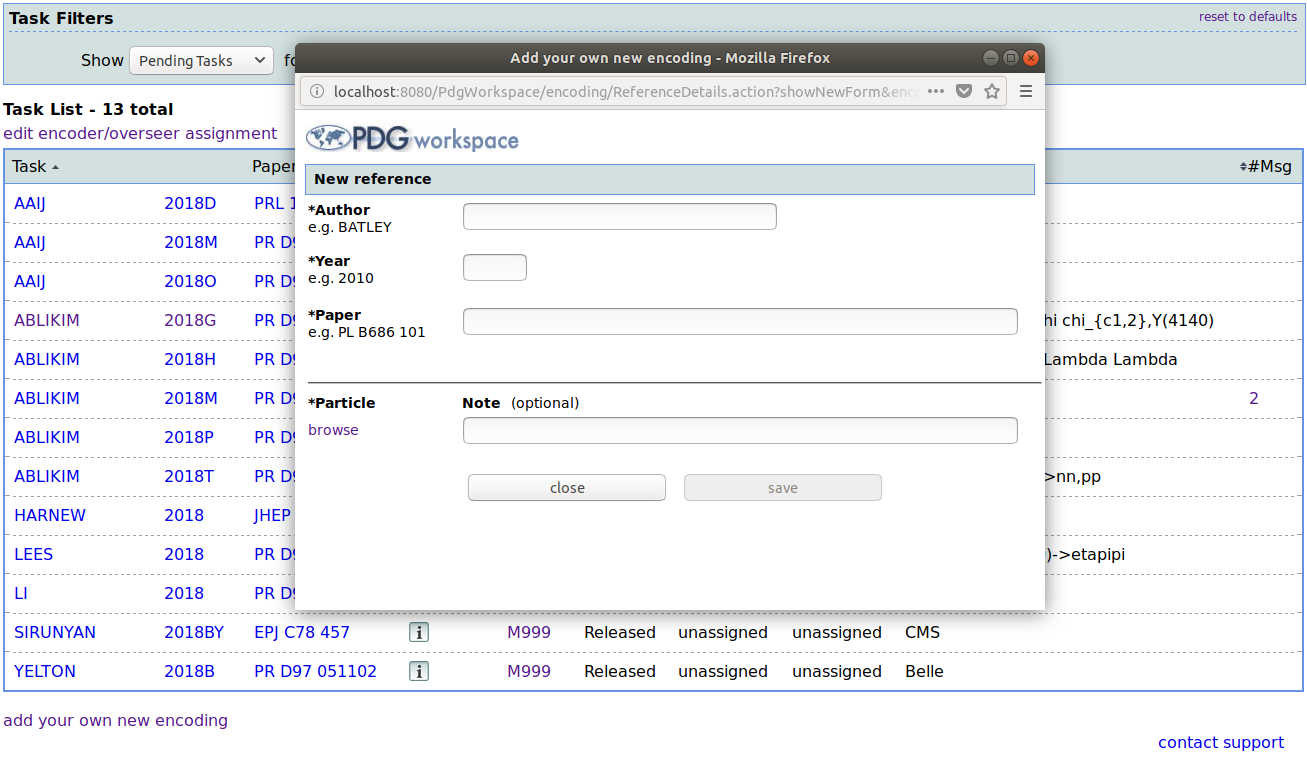Screen dimensions: 1307x772
Task: Click the site info icon in address bar
Action: click(x=317, y=91)
